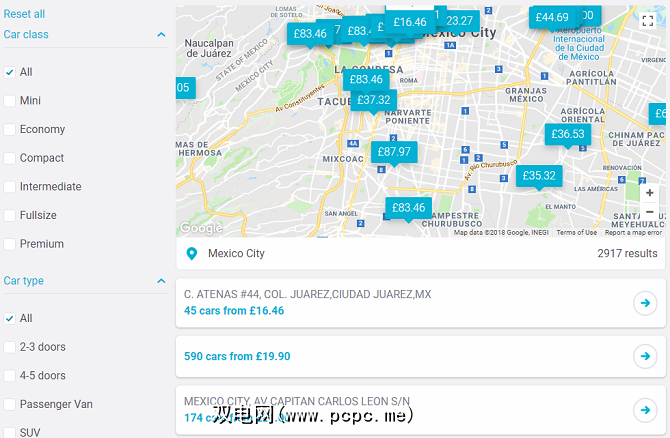Enable the Passenger Van filter
670x438 pixels.
9,404
